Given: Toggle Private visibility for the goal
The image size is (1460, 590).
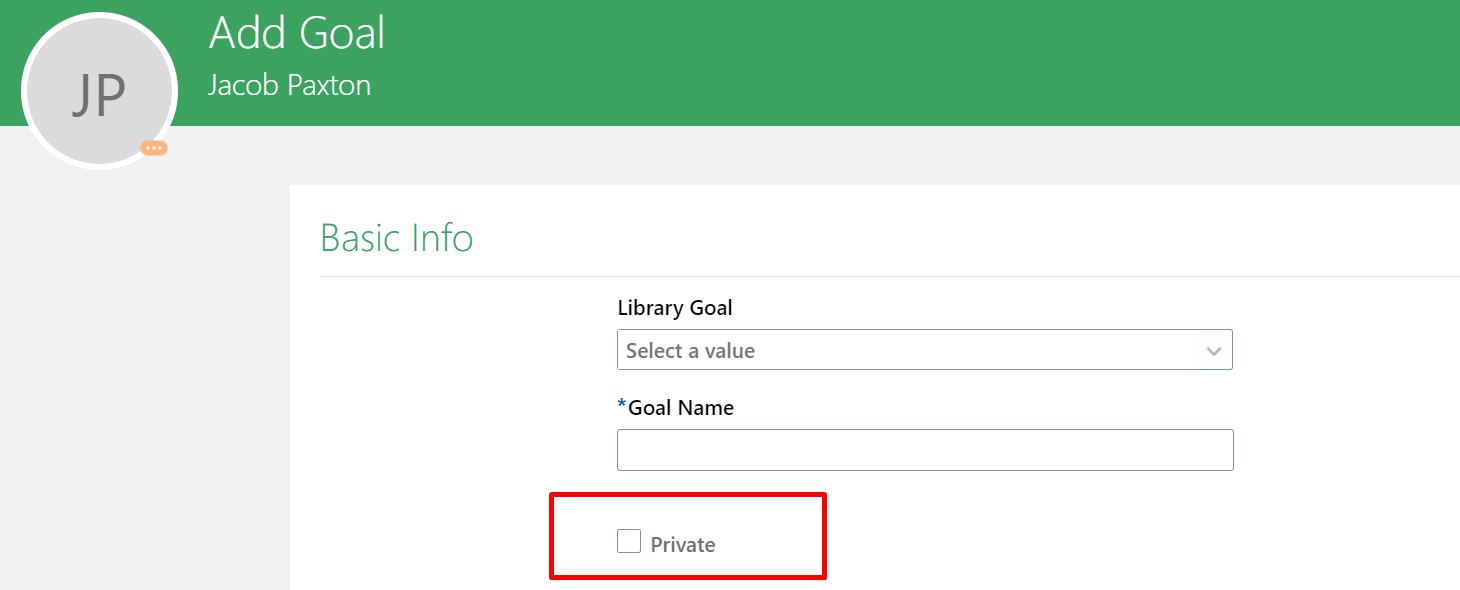Looking at the screenshot, I should (x=628, y=540).
